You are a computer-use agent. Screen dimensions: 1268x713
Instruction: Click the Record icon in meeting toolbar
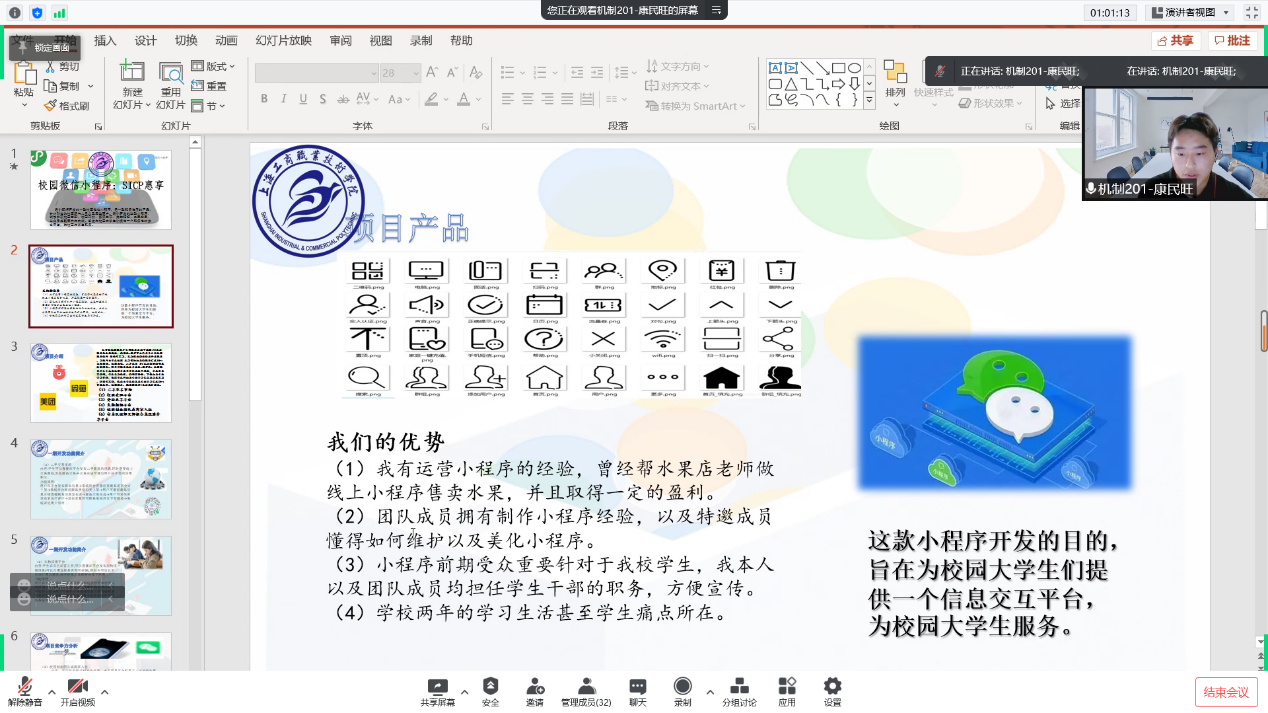[683, 686]
